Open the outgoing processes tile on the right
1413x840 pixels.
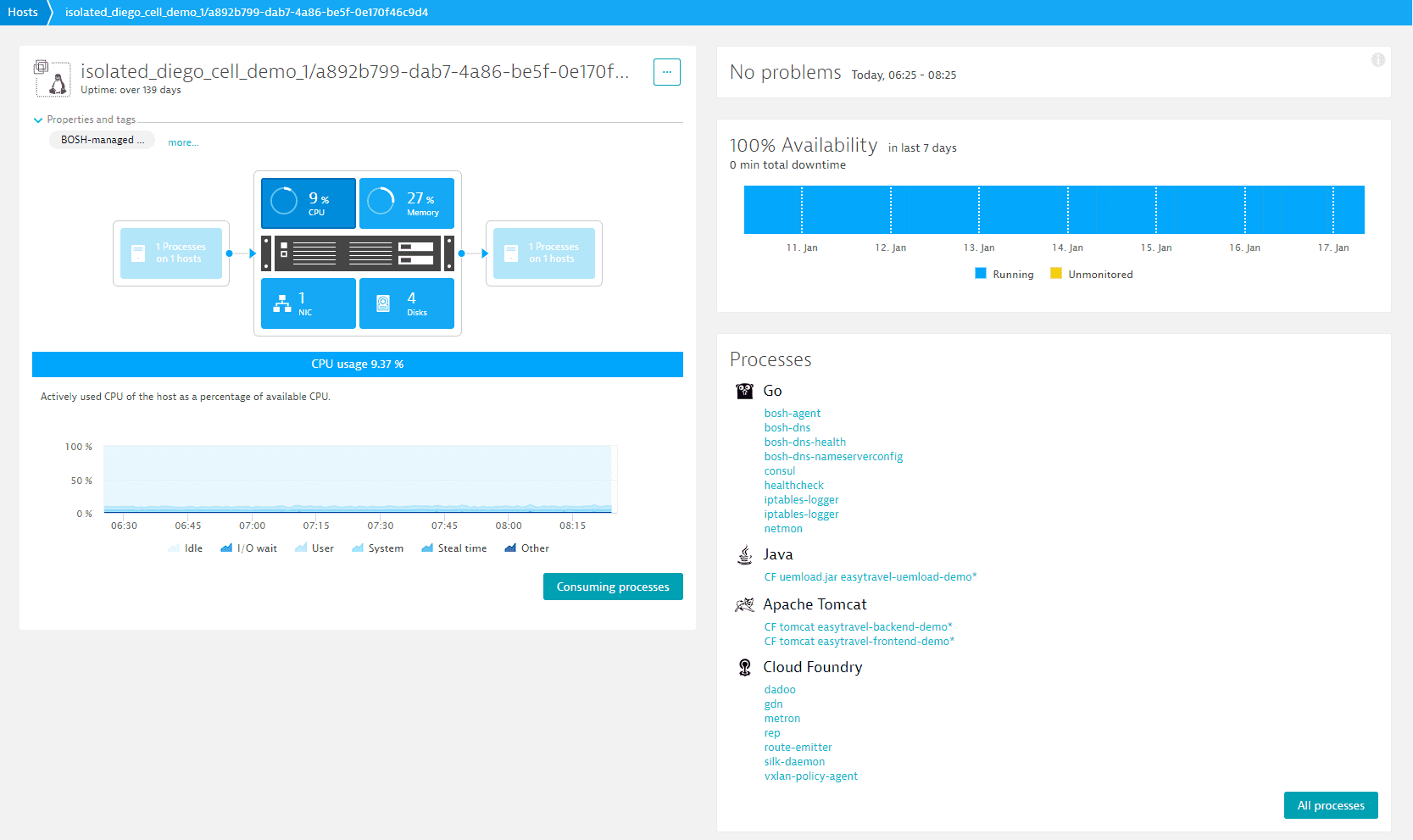tap(544, 253)
